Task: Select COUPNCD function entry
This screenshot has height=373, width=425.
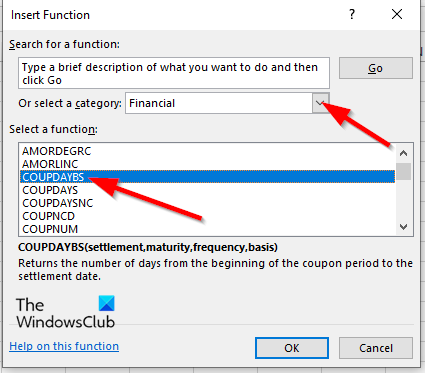Action: 207,216
